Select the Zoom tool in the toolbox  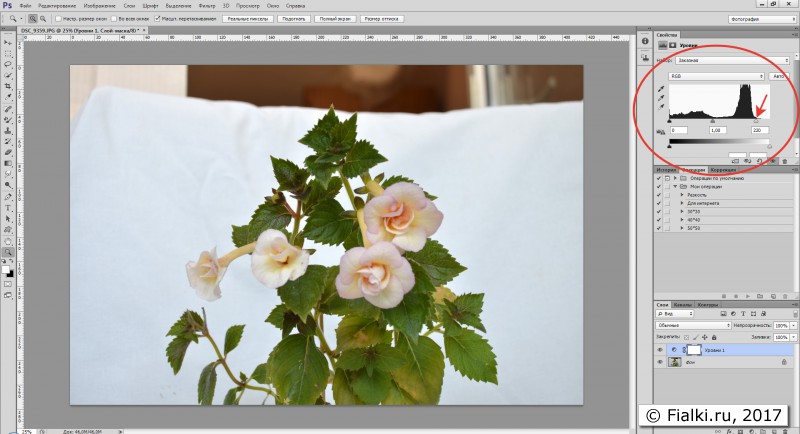(x=8, y=252)
